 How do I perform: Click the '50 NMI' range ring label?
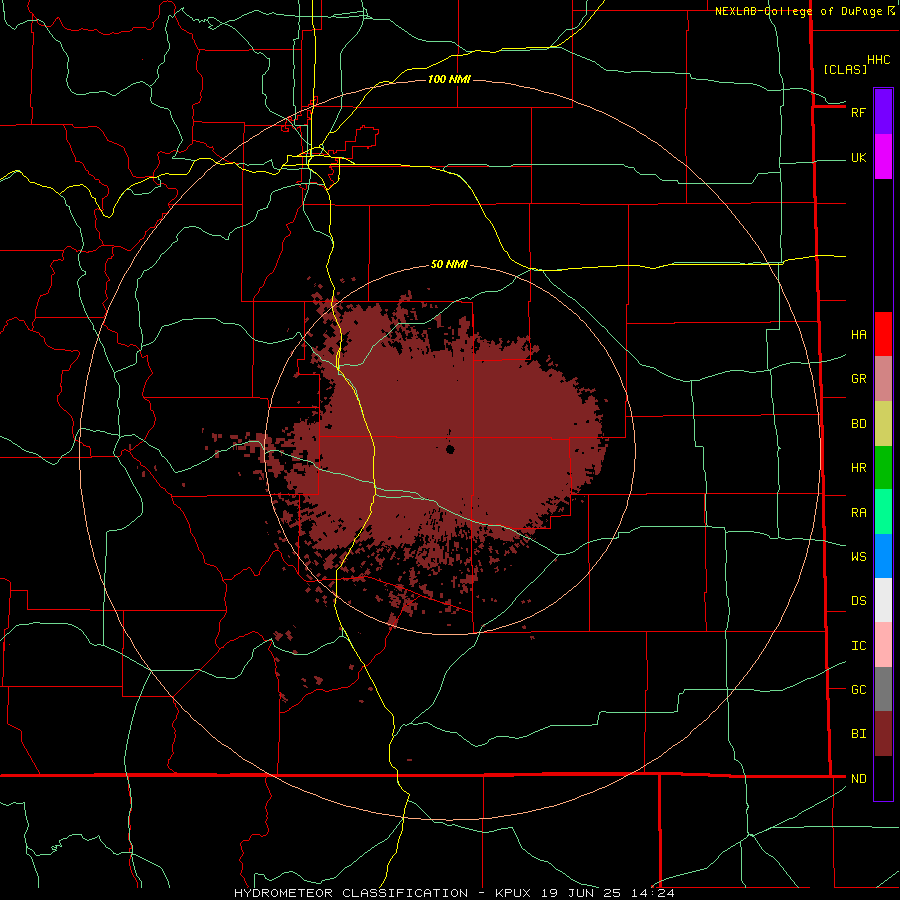[x=449, y=264]
